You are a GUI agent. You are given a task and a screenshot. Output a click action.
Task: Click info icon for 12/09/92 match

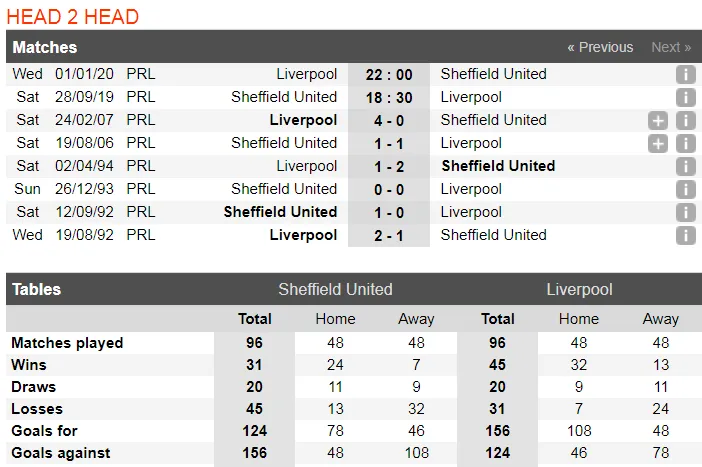click(685, 213)
